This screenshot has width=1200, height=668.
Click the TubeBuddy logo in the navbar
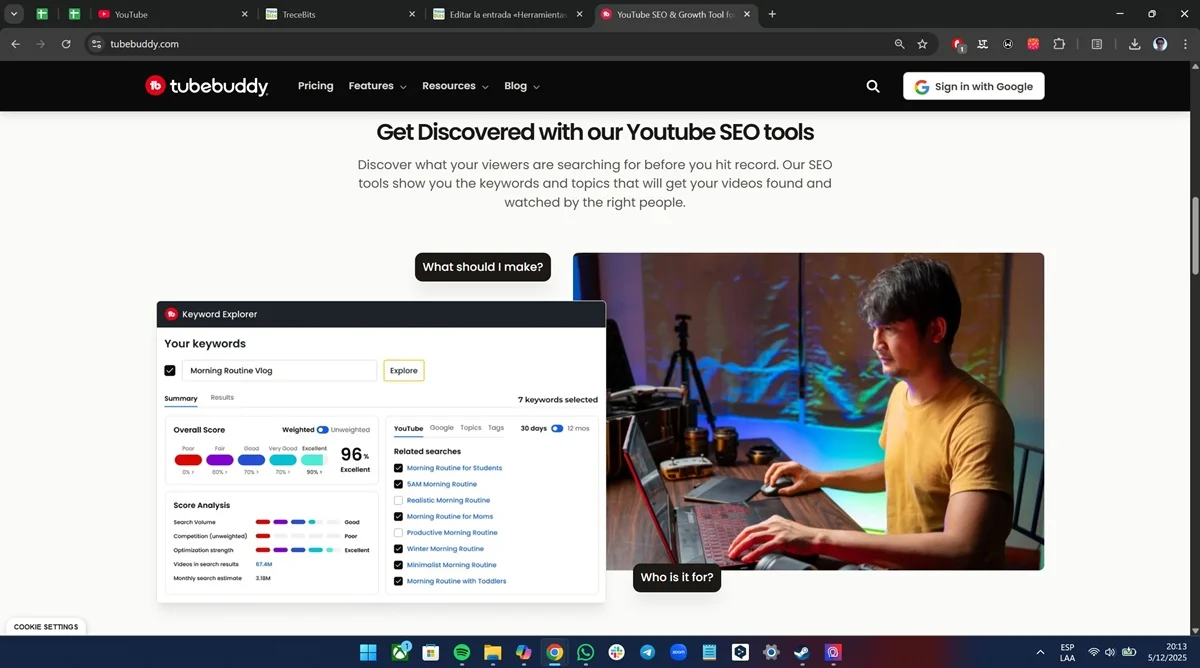point(206,86)
